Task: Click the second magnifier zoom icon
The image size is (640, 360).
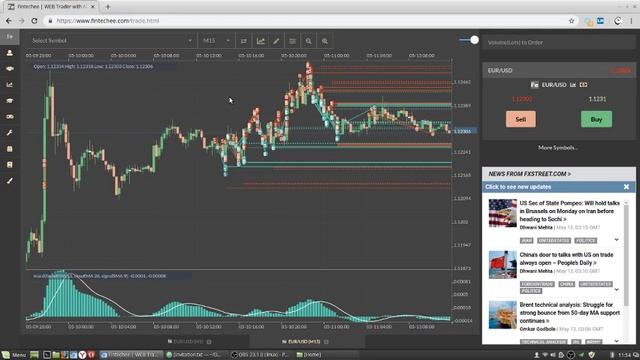Action: pyautogui.click(x=325, y=41)
